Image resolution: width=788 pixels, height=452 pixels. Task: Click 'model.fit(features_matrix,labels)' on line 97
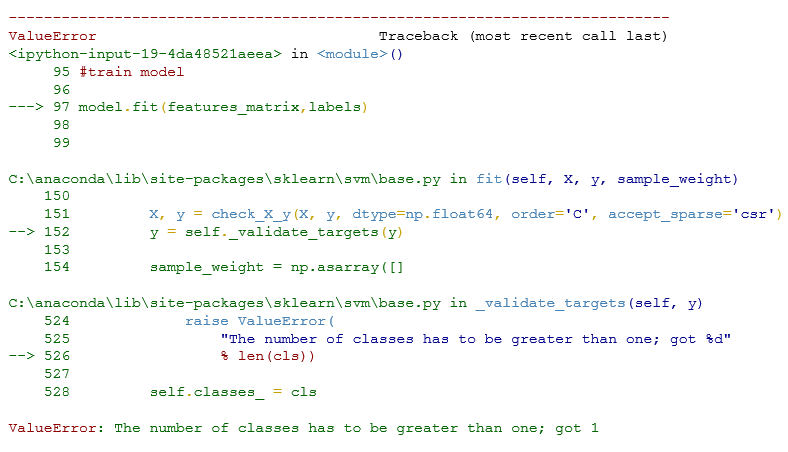click(223, 107)
